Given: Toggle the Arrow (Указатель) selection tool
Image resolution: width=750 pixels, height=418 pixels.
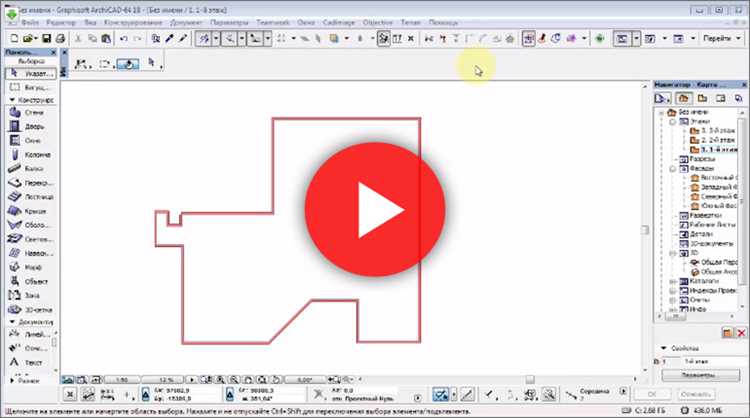Looking at the screenshot, I should tap(31, 73).
